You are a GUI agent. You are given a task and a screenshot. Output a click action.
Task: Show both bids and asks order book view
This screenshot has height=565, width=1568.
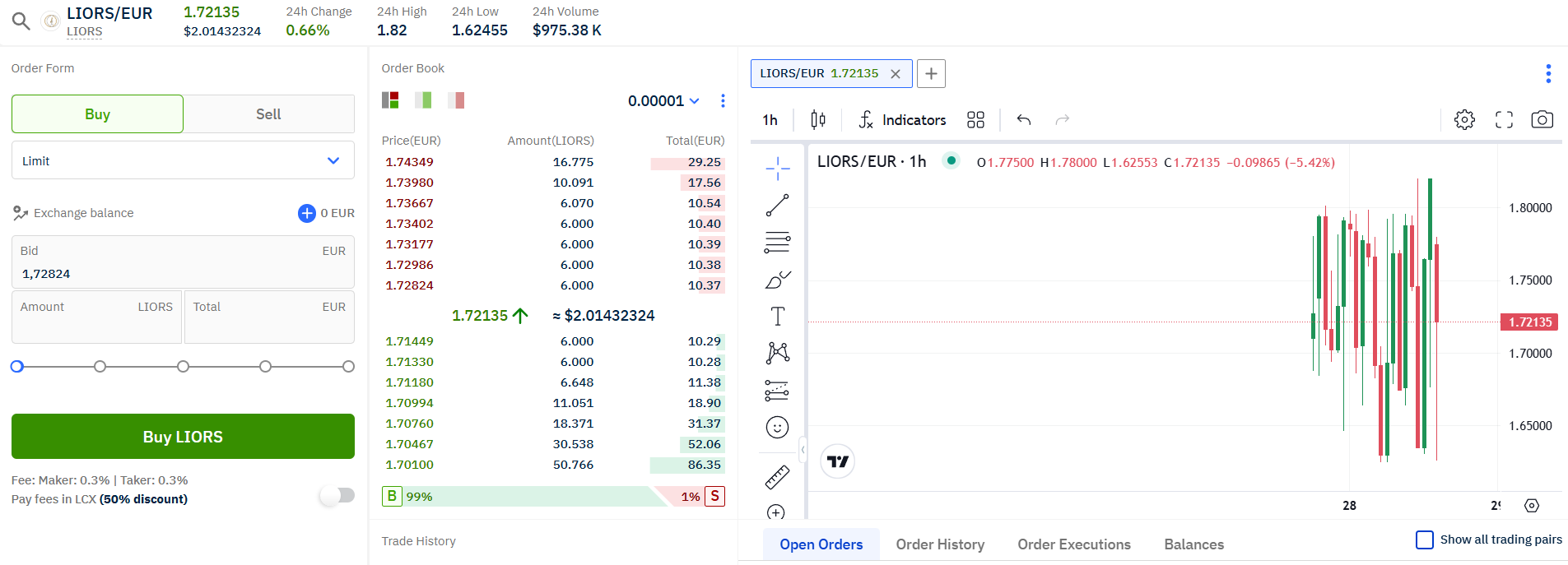point(390,100)
